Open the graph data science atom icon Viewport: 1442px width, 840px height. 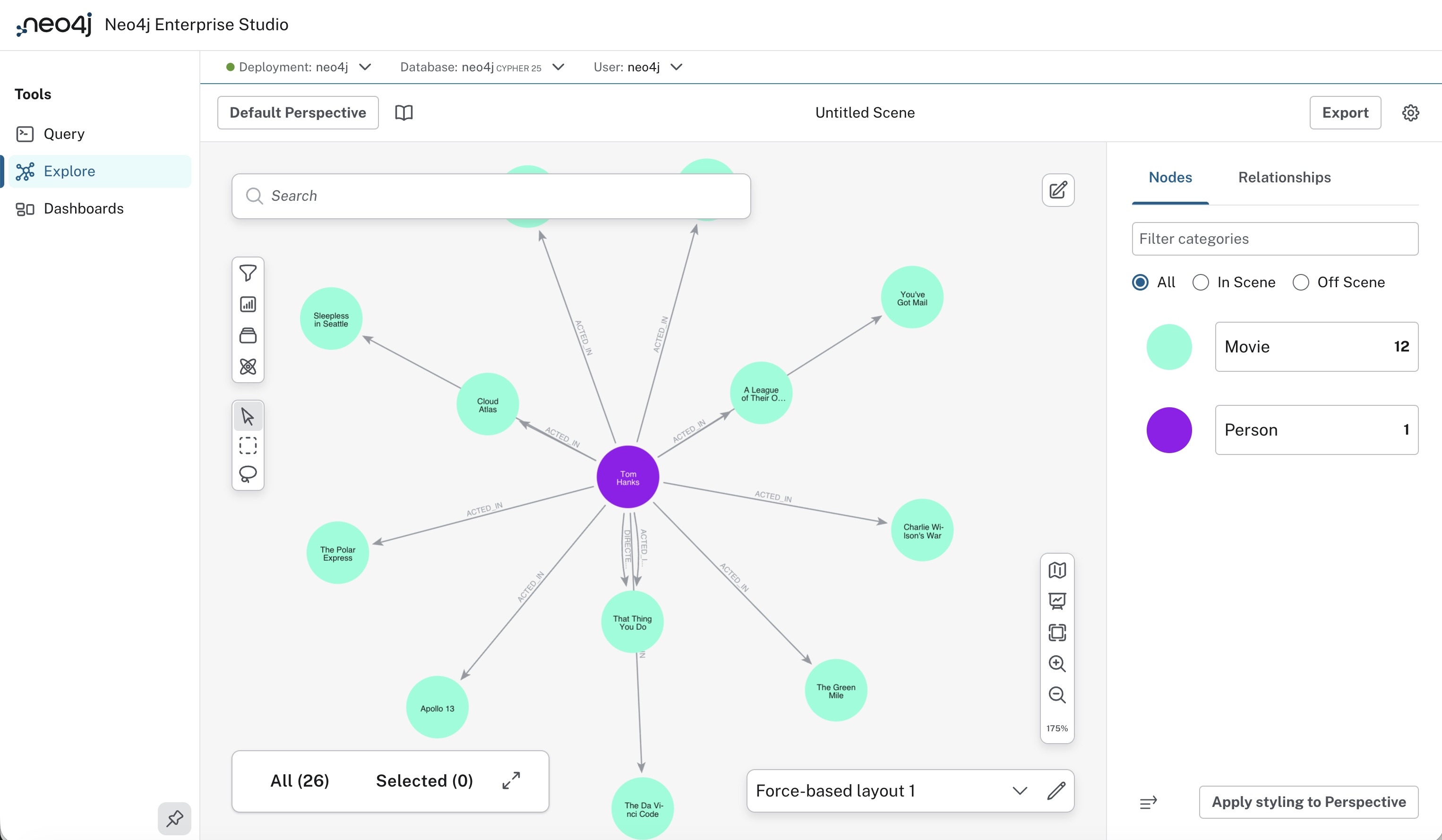pos(248,366)
